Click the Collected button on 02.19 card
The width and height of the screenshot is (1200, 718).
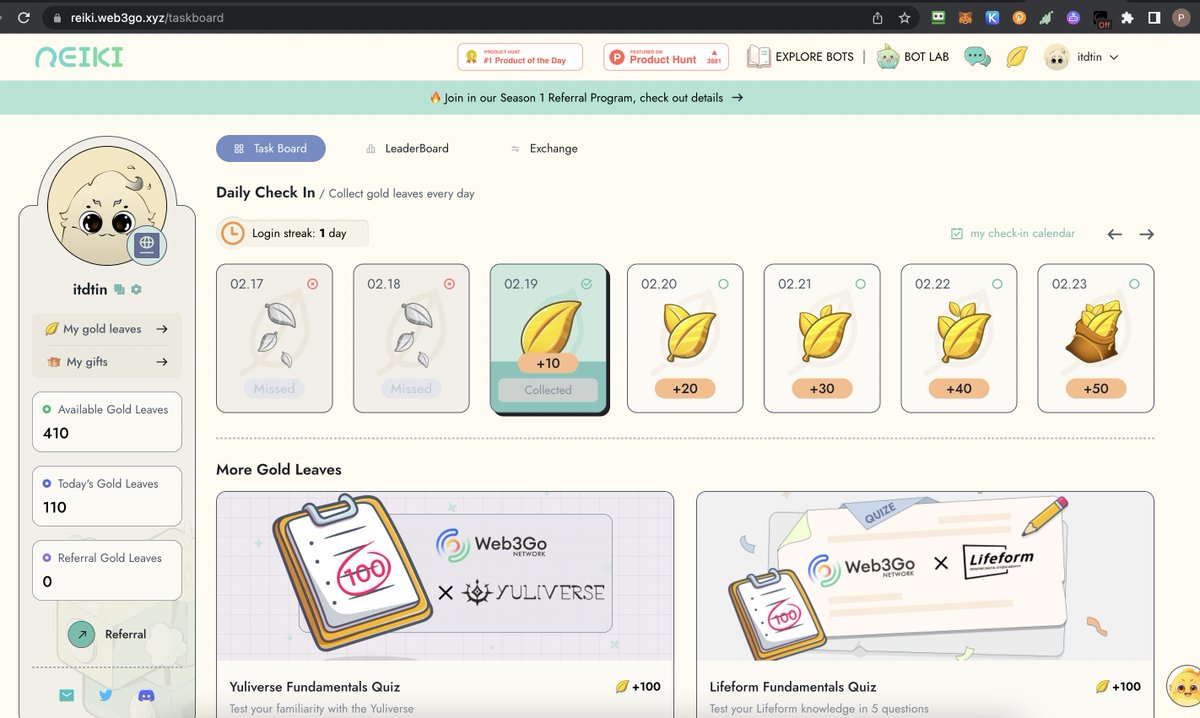pos(548,390)
